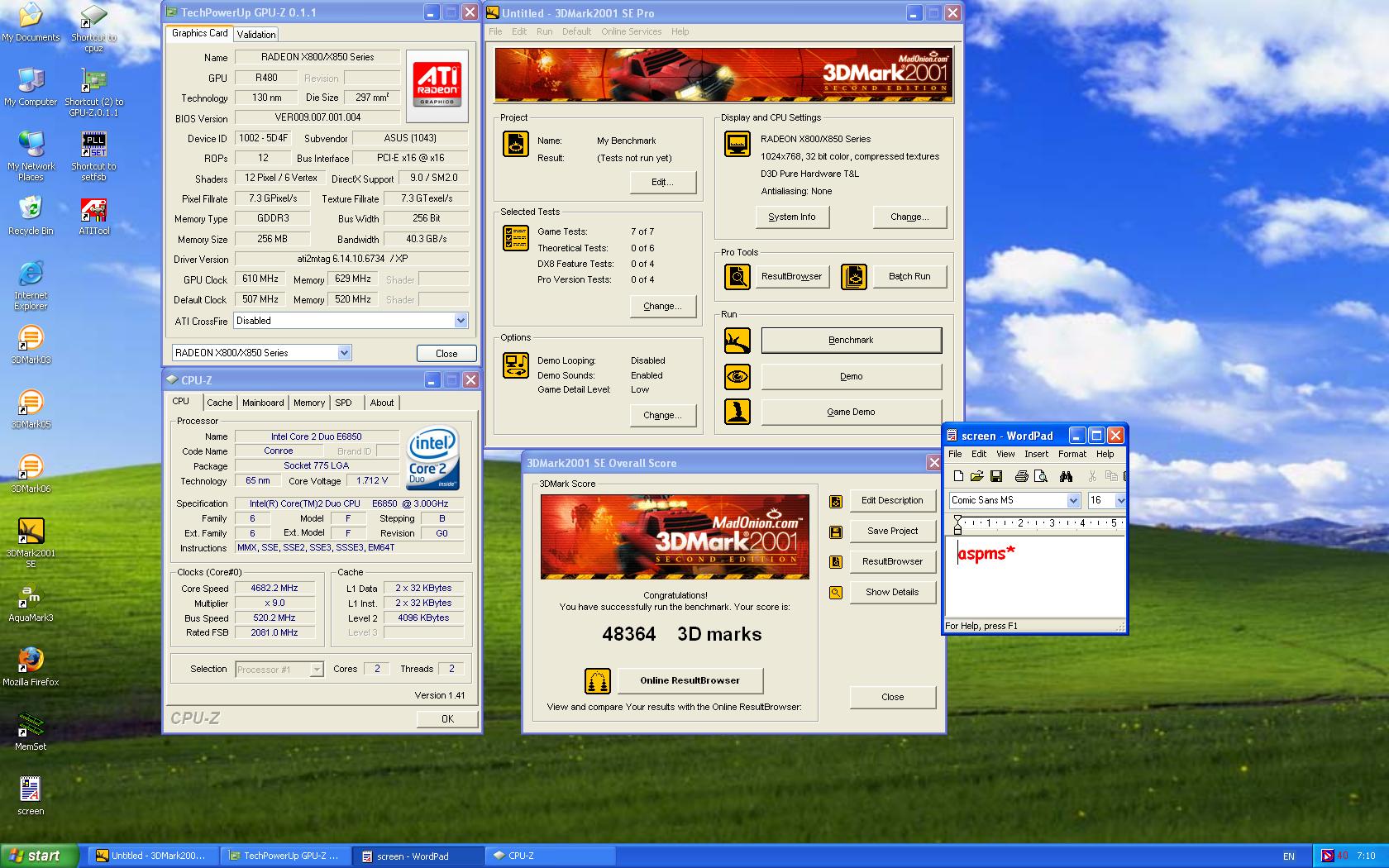Open the Processor Selection dropdown in CPU-Z
1389x868 pixels.
point(316,670)
